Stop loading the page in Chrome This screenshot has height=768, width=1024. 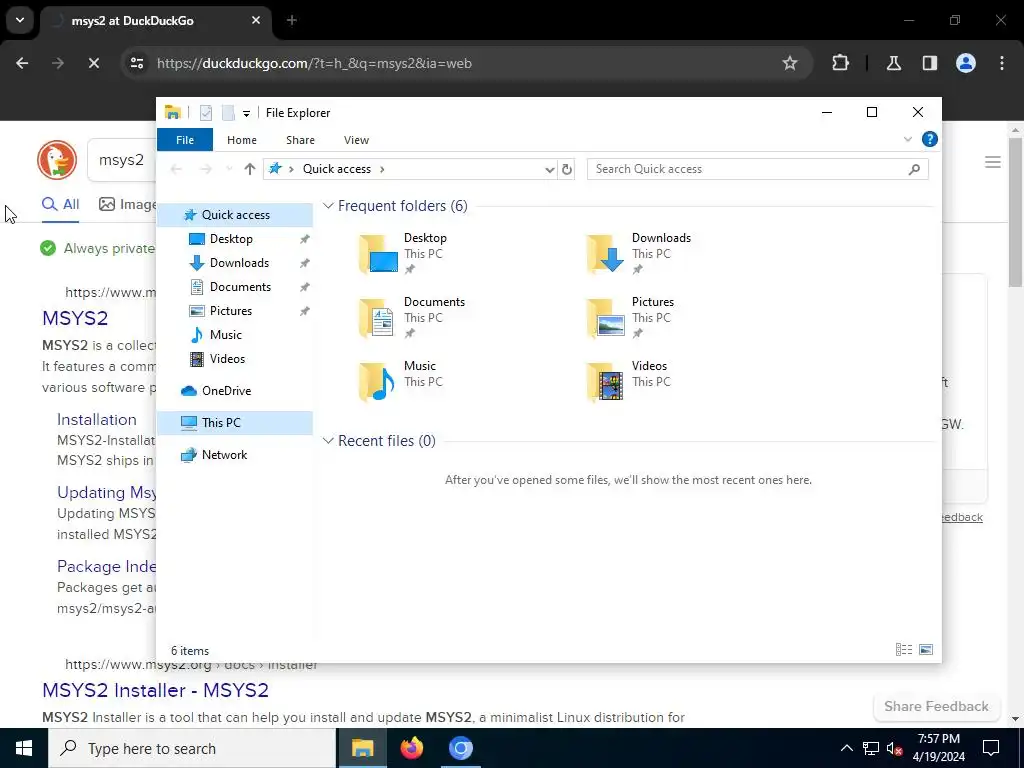coord(93,63)
